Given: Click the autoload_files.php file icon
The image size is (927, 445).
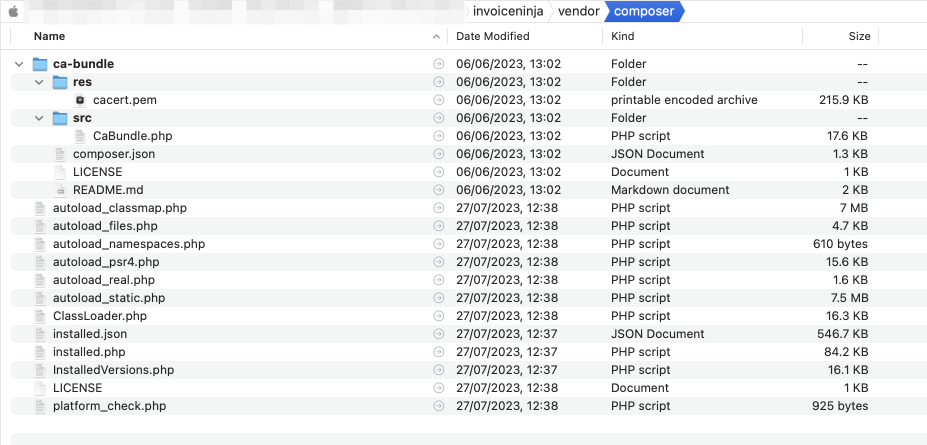Looking at the screenshot, I should [40, 226].
